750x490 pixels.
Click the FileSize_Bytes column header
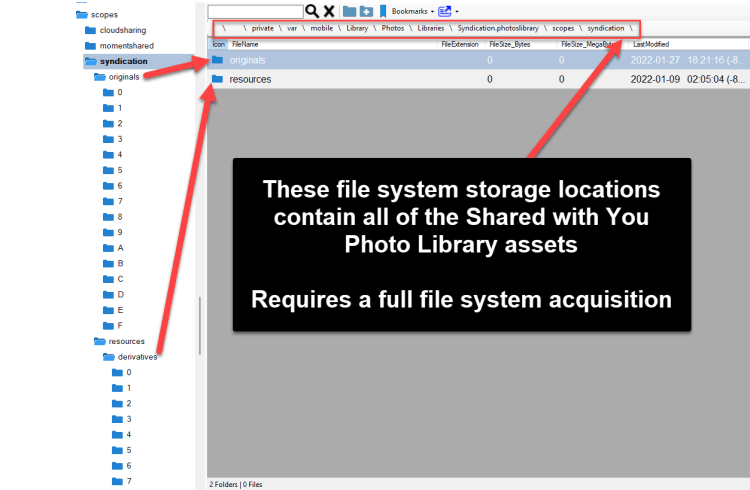(x=509, y=44)
